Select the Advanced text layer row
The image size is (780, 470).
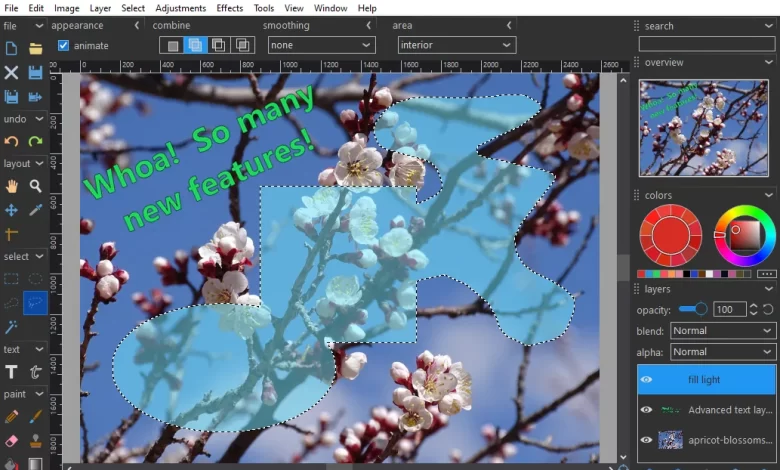[x=706, y=410]
